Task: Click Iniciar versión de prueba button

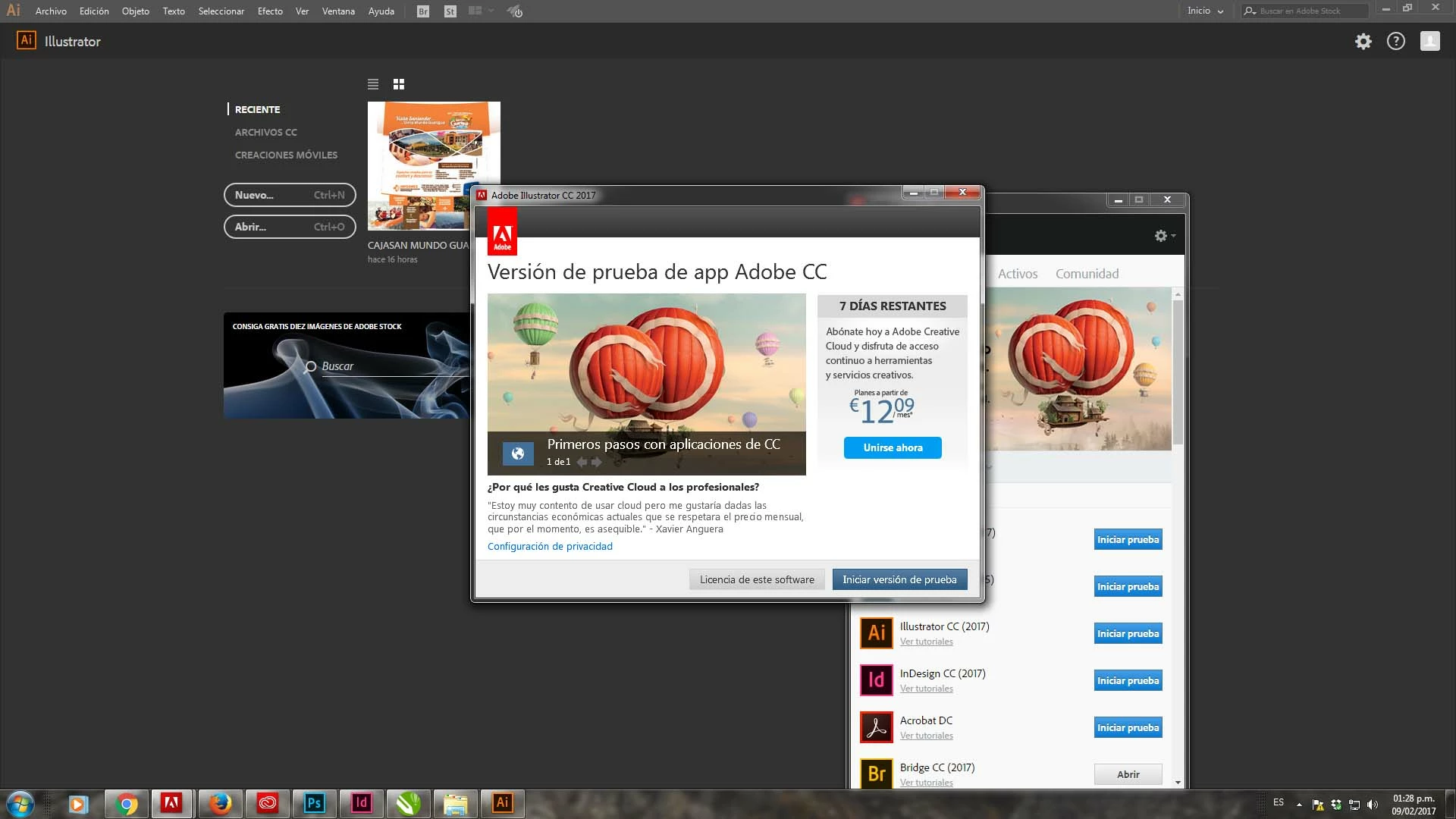Action: (x=899, y=579)
